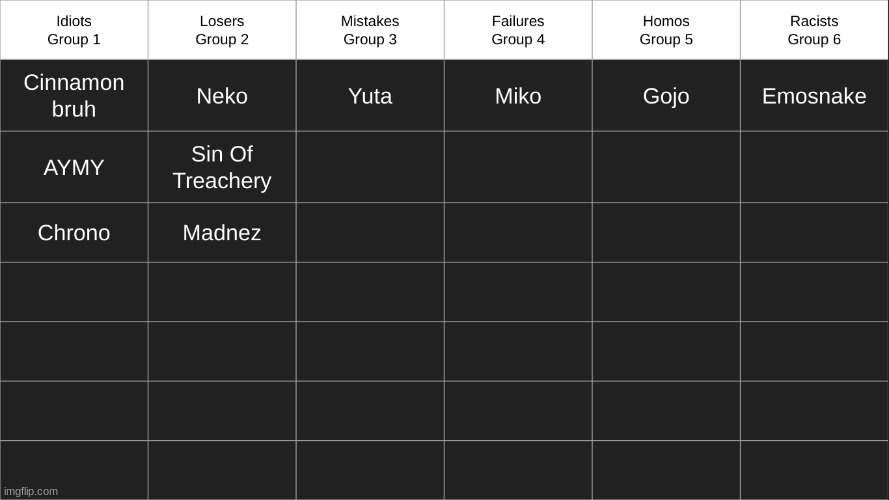Click the AYMY cell

(74, 167)
